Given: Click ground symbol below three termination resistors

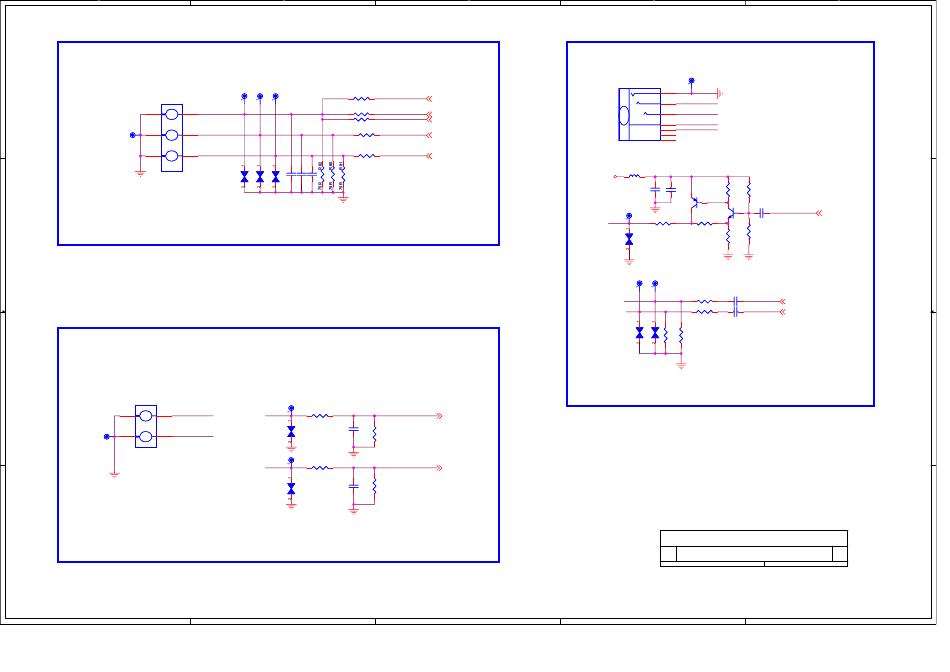Looking at the screenshot, I should [344, 199].
